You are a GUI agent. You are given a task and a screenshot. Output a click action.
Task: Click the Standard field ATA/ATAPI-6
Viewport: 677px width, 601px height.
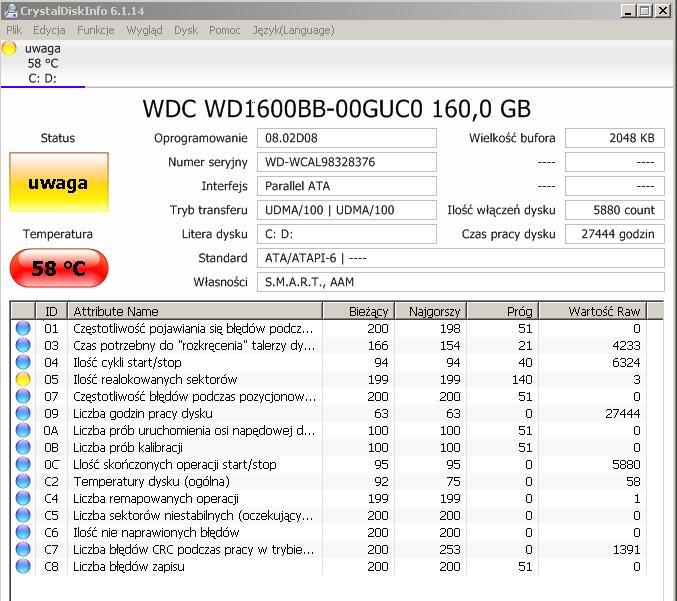pos(461,258)
